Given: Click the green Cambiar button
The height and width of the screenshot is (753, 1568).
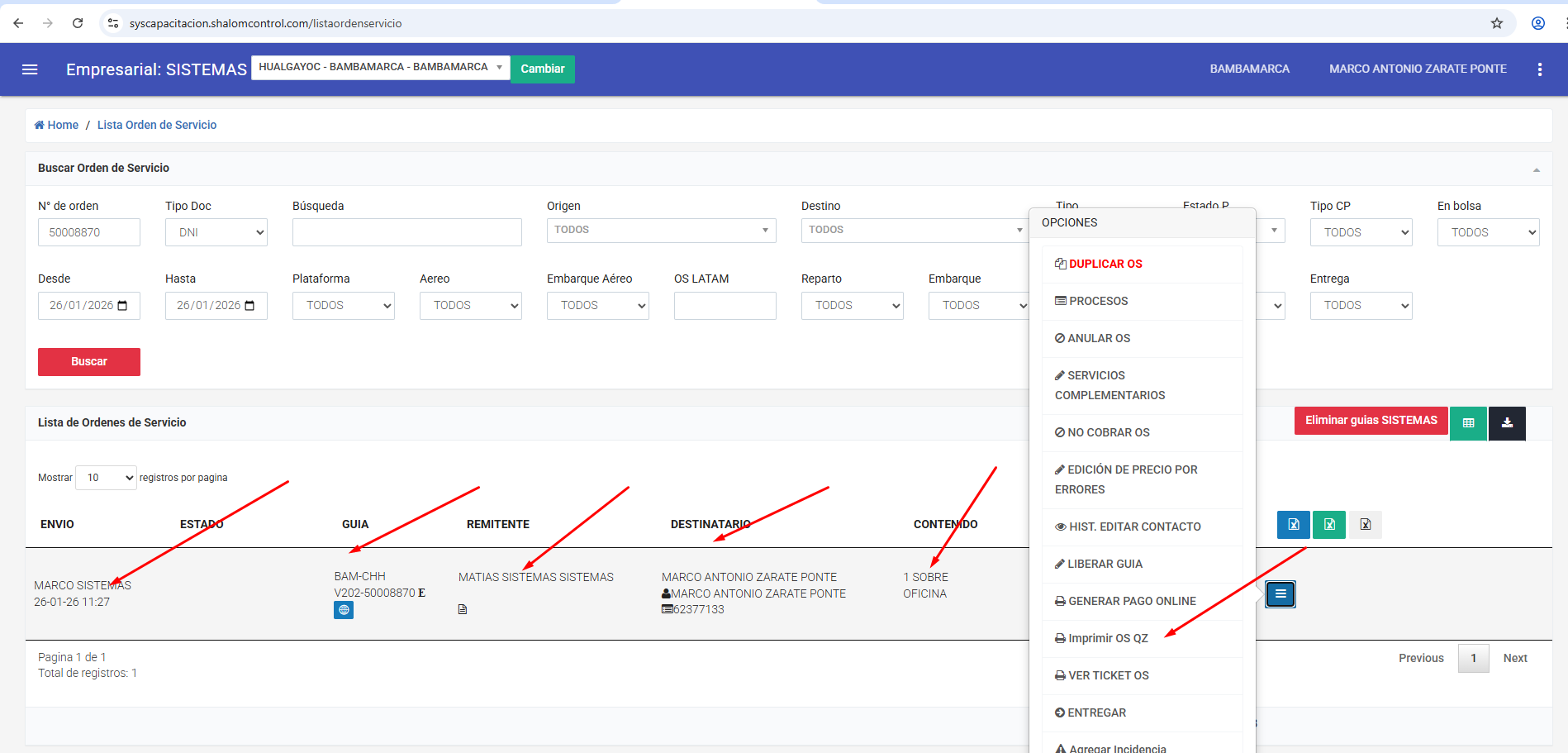Looking at the screenshot, I should (542, 69).
